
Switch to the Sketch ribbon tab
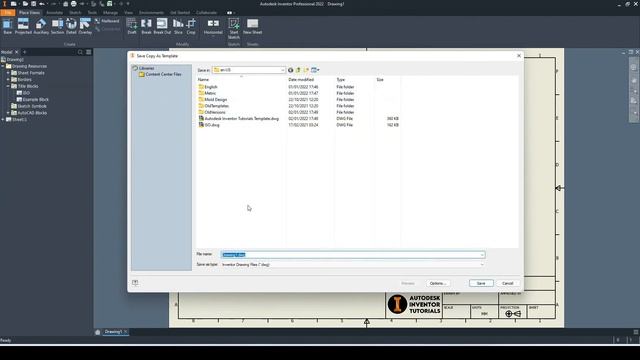75,13
